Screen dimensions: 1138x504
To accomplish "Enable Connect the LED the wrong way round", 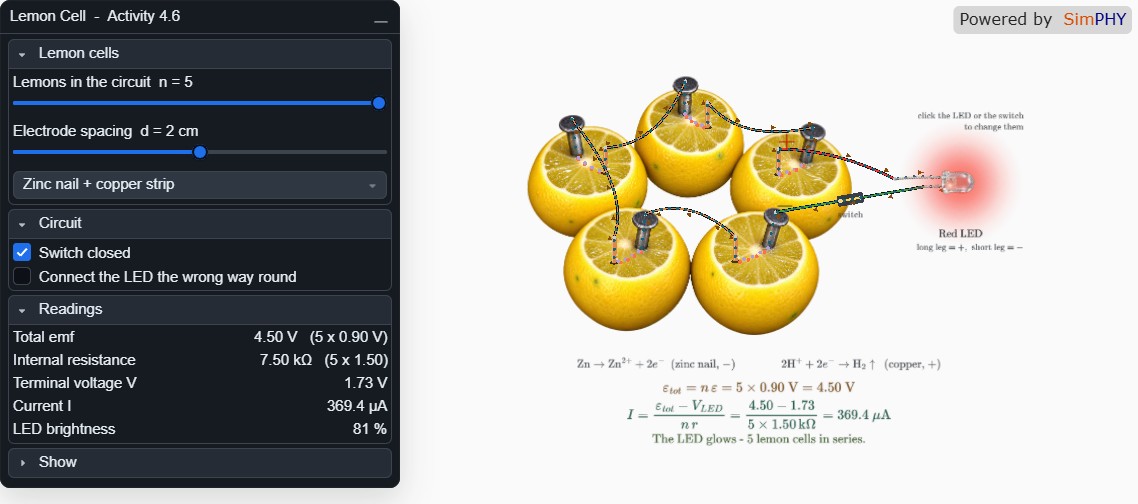I will pyautogui.click(x=22, y=277).
